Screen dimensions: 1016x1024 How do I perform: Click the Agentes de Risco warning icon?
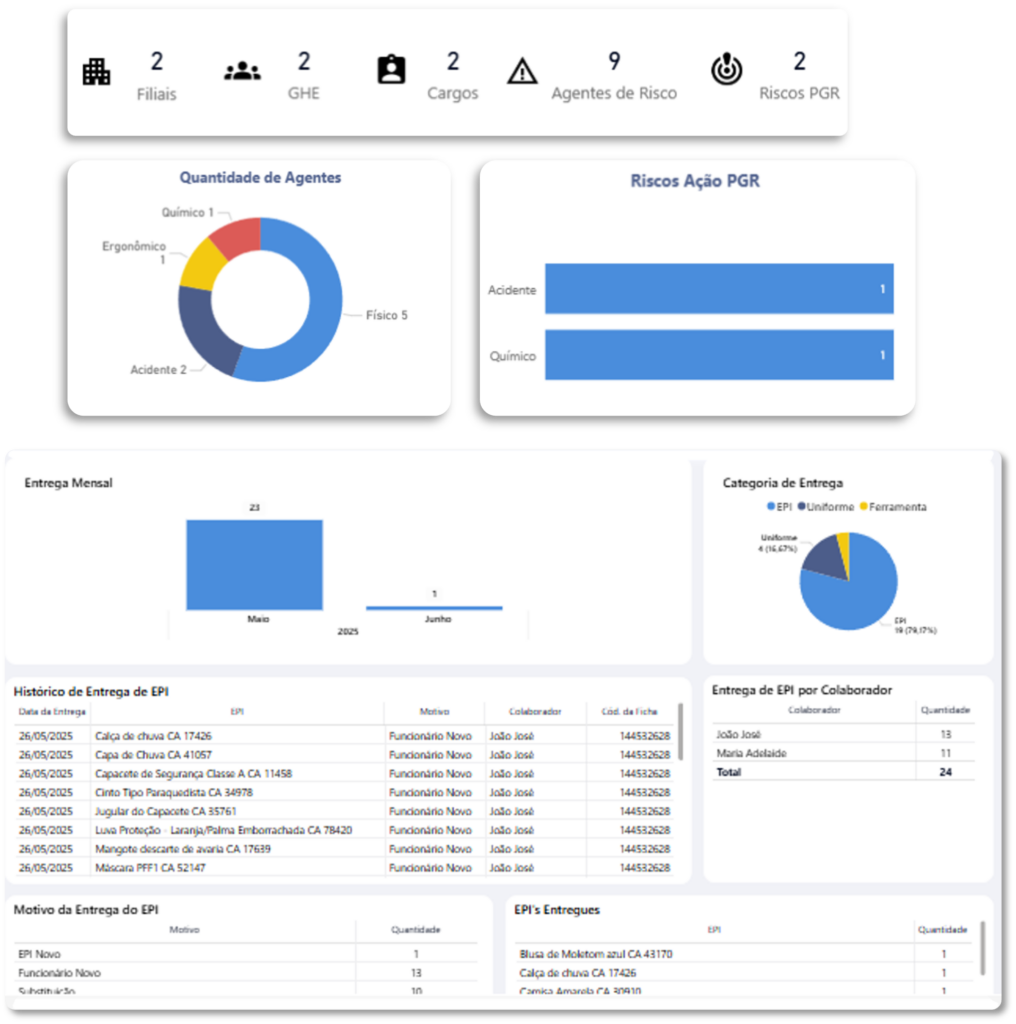tap(522, 72)
